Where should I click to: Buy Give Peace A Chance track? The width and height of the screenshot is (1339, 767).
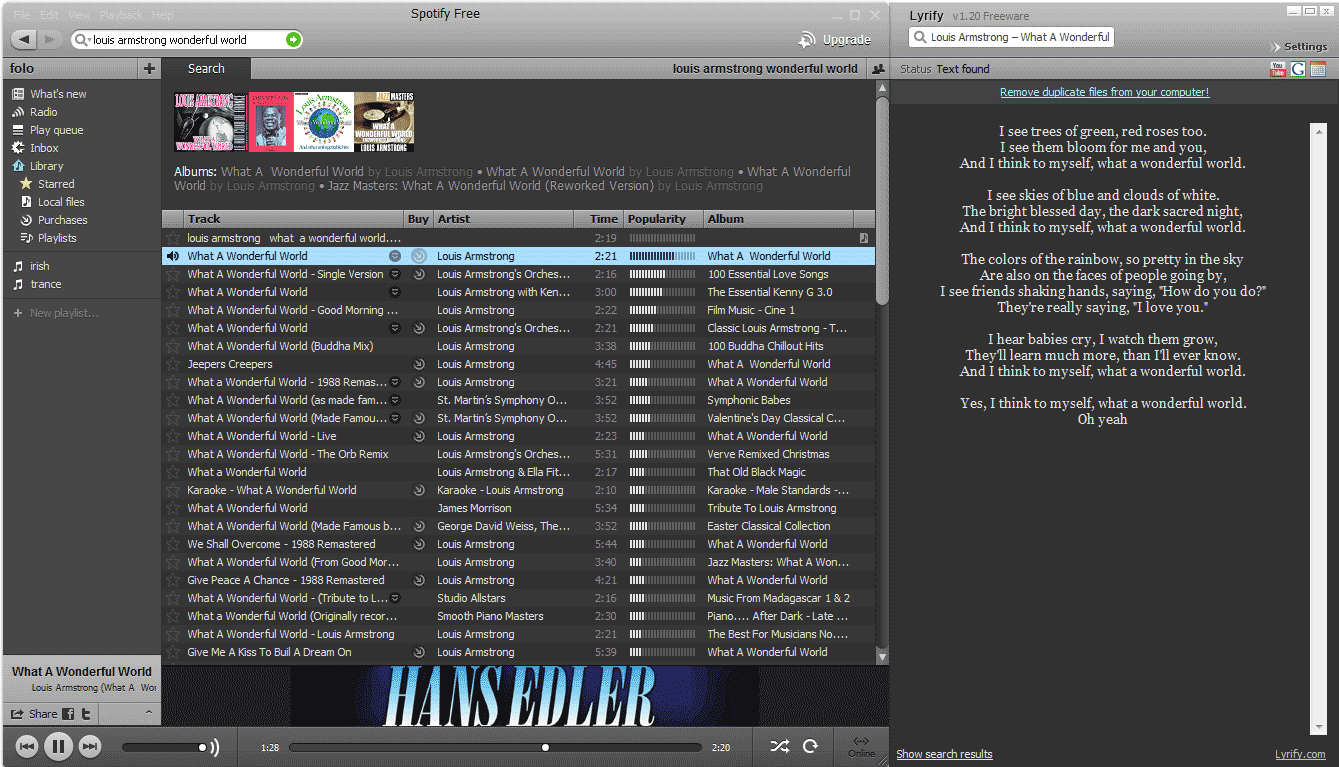419,580
